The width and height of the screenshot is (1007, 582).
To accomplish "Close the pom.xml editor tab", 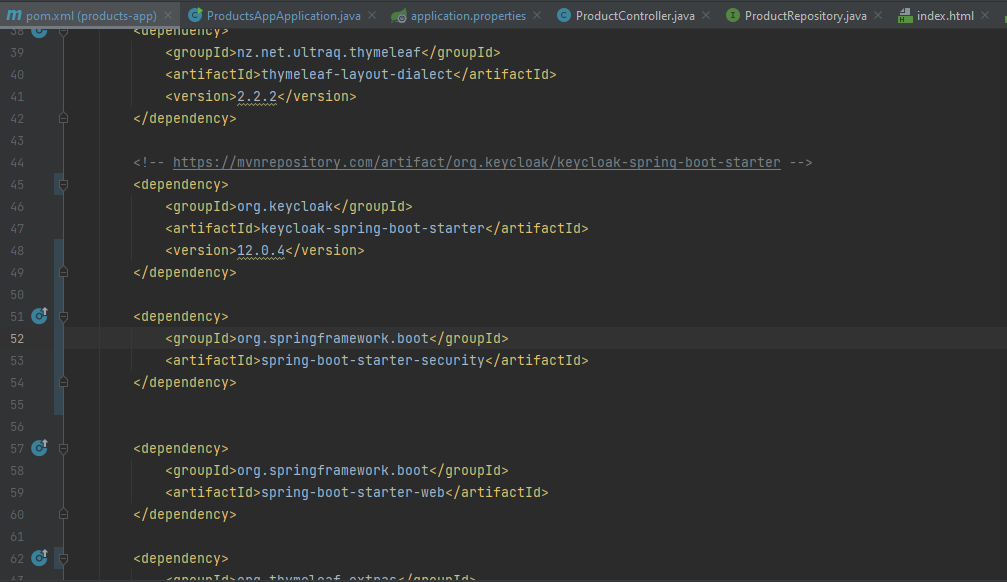I will coord(168,15).
